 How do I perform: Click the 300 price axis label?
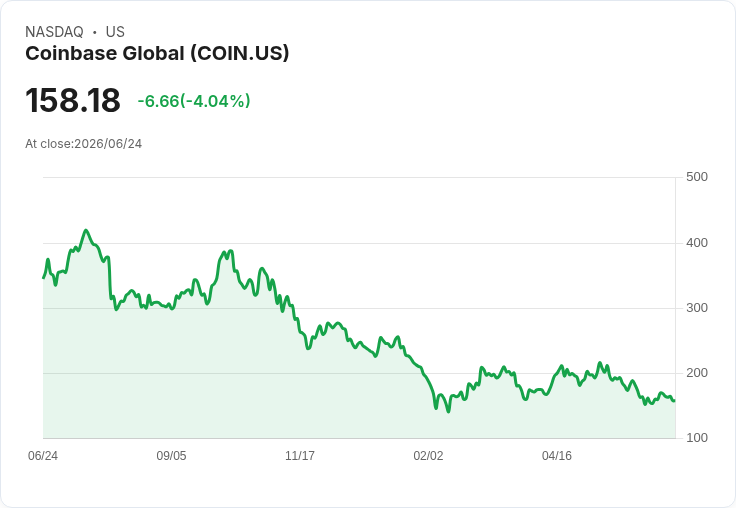[x=697, y=308]
